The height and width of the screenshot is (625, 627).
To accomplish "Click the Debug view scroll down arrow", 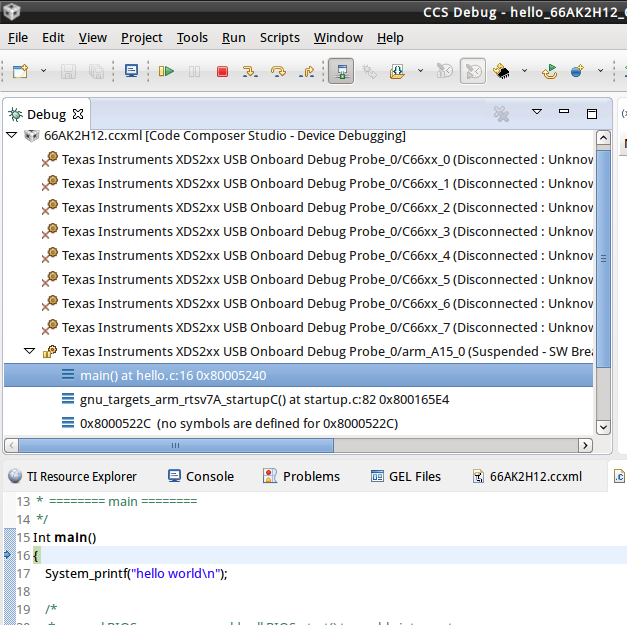I will click(603, 427).
